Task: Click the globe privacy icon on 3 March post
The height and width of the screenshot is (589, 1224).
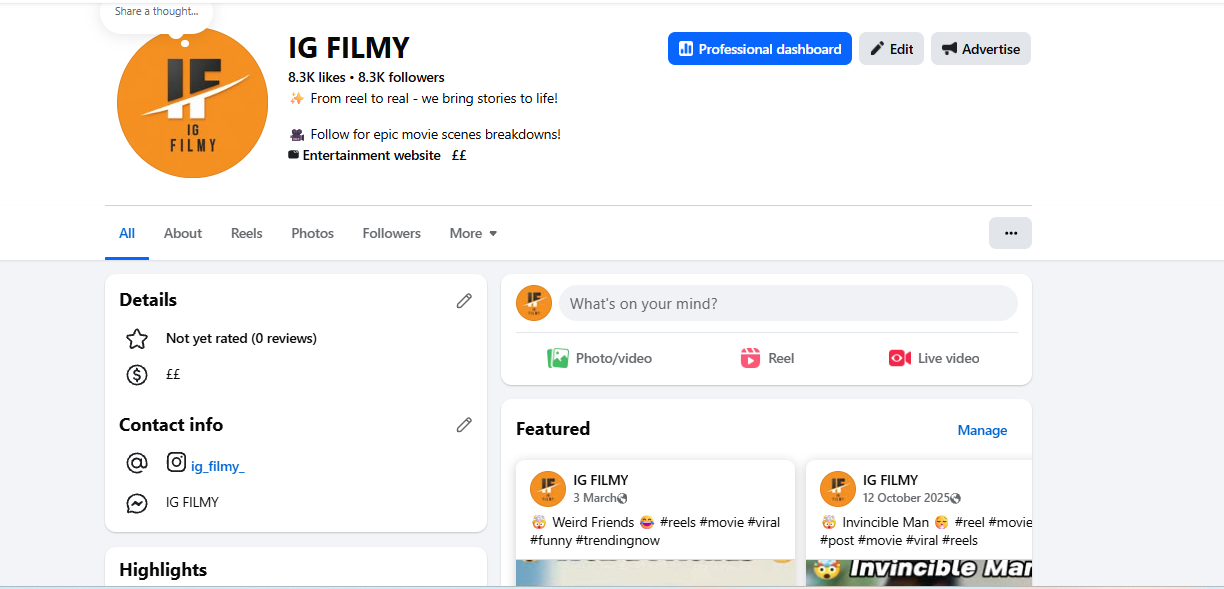Action: tap(622, 498)
